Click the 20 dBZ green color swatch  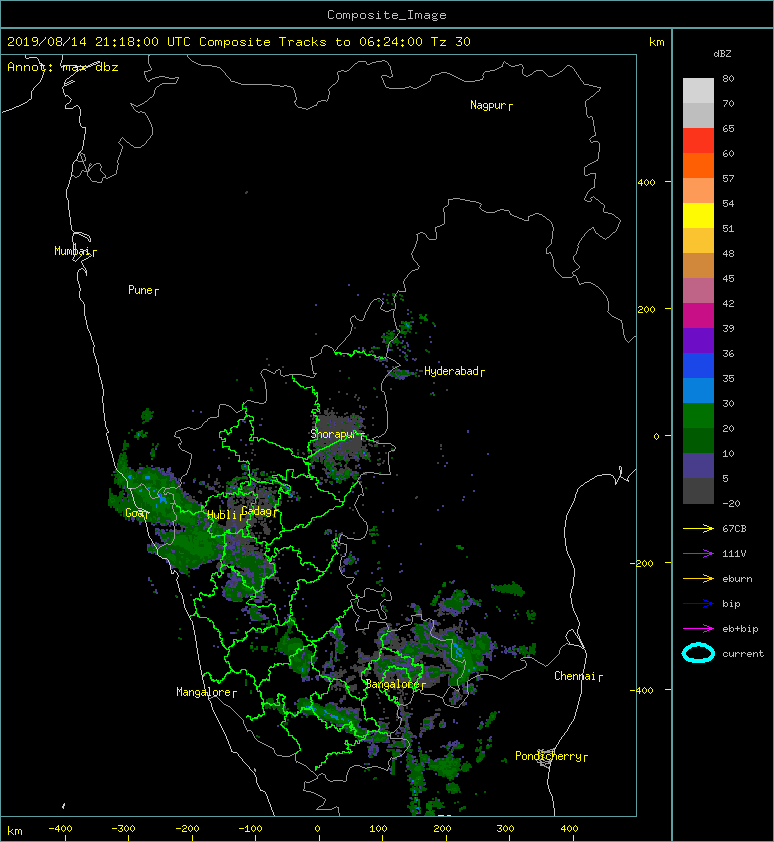coord(698,440)
